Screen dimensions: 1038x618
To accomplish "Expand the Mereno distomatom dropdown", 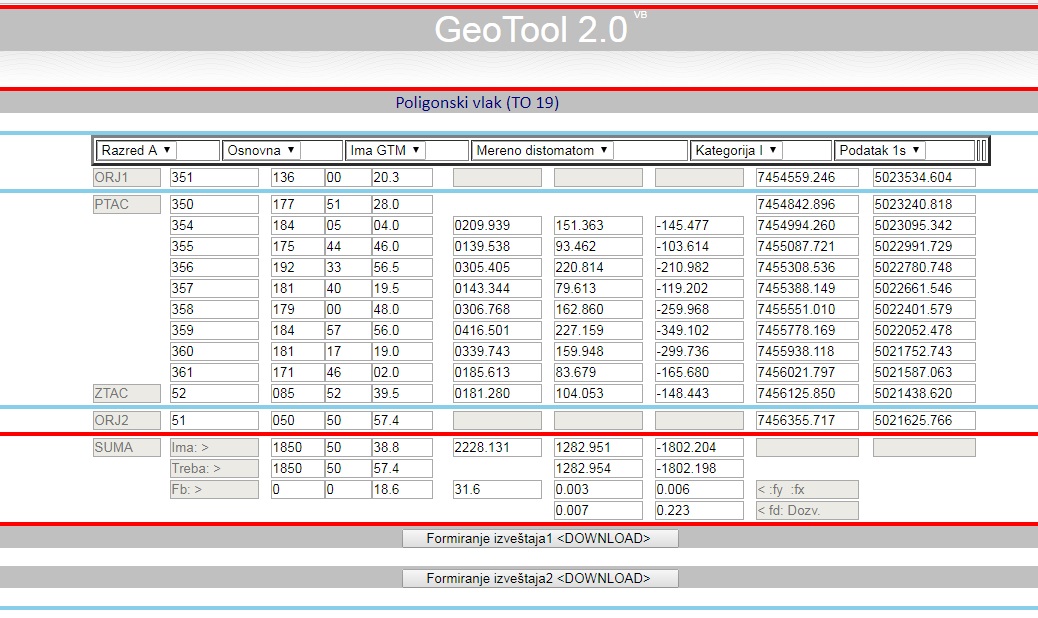I will [541, 150].
